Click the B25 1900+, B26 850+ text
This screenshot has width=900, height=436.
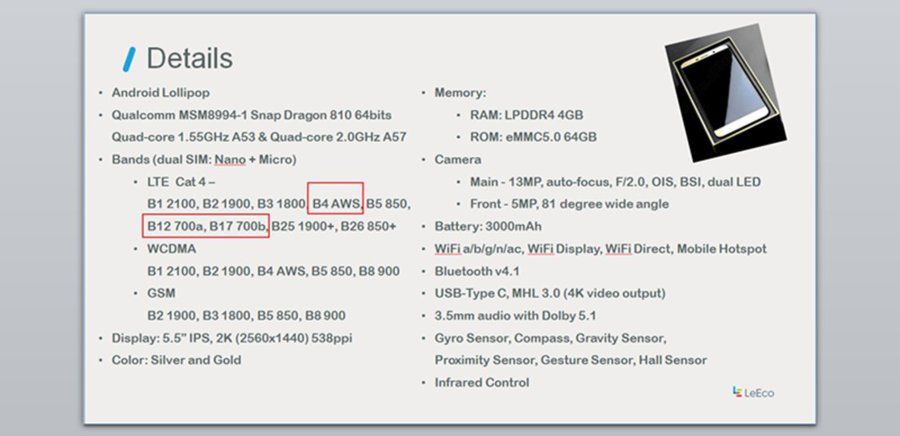pos(334,227)
